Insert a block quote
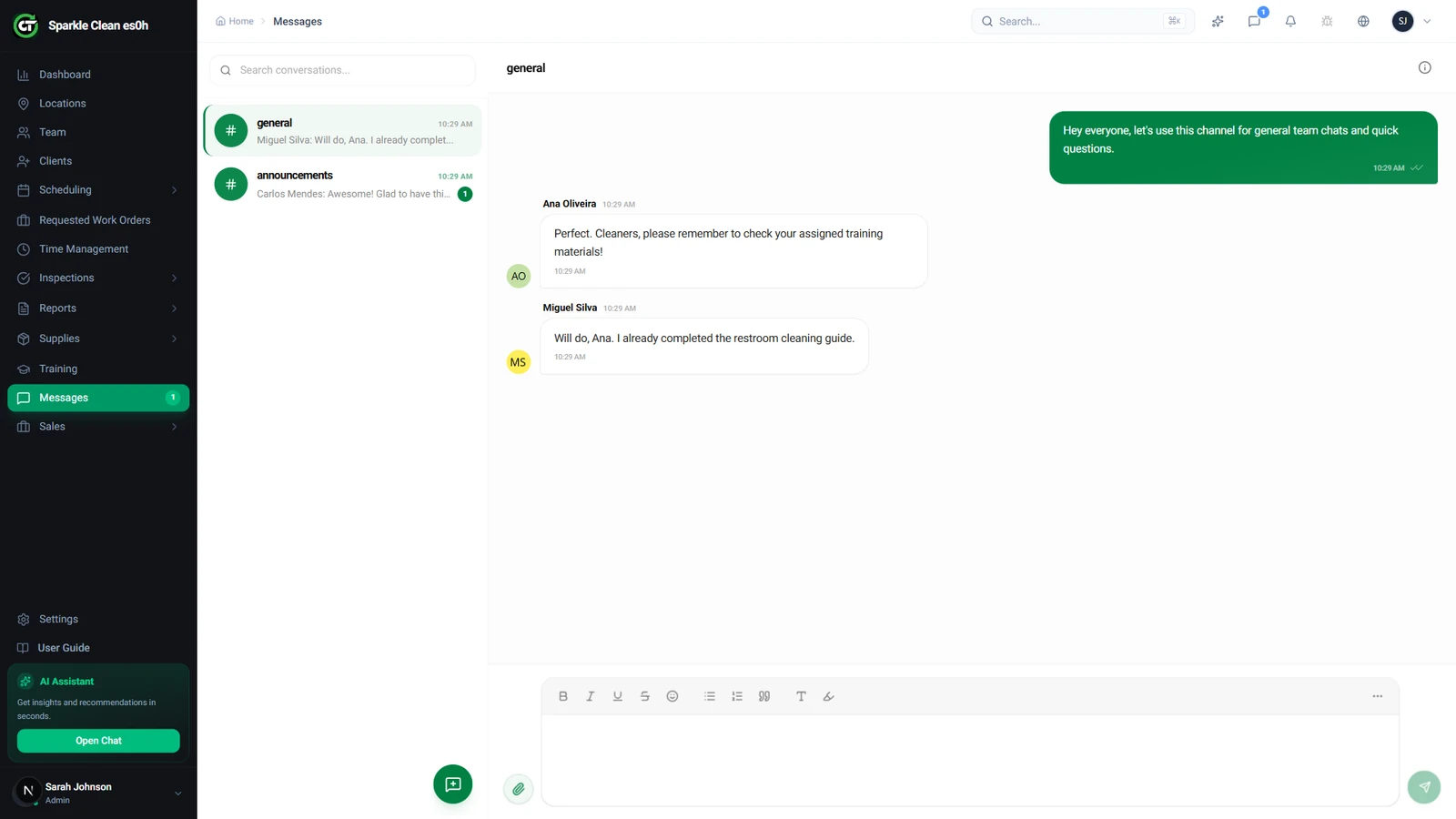 click(x=764, y=696)
